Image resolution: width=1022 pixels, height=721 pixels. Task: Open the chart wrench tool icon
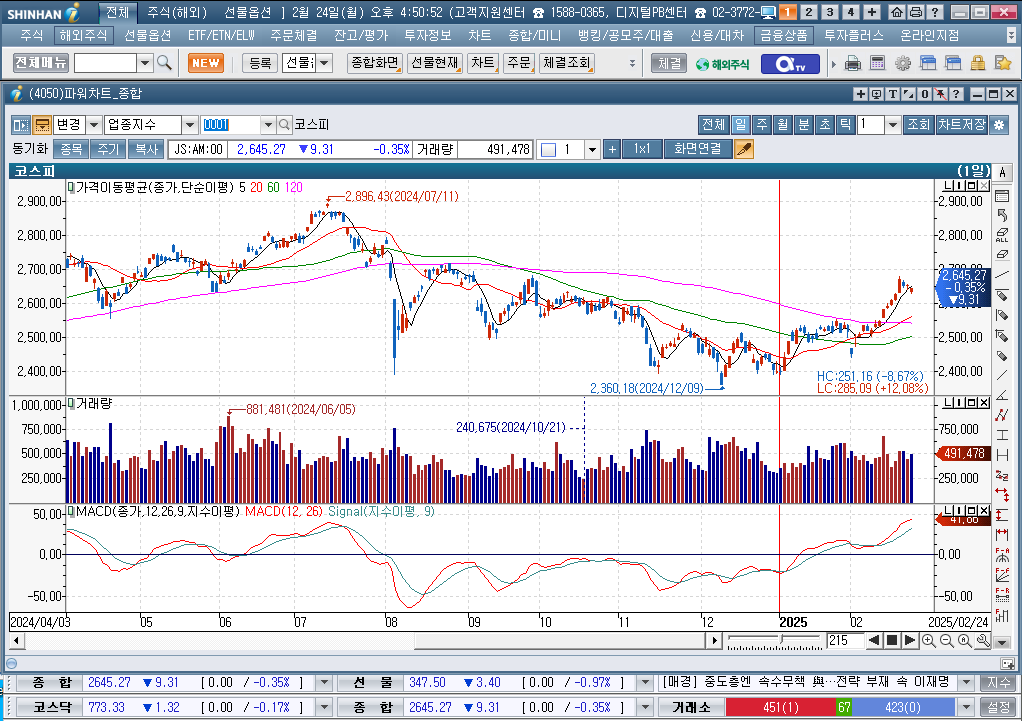pos(982,641)
